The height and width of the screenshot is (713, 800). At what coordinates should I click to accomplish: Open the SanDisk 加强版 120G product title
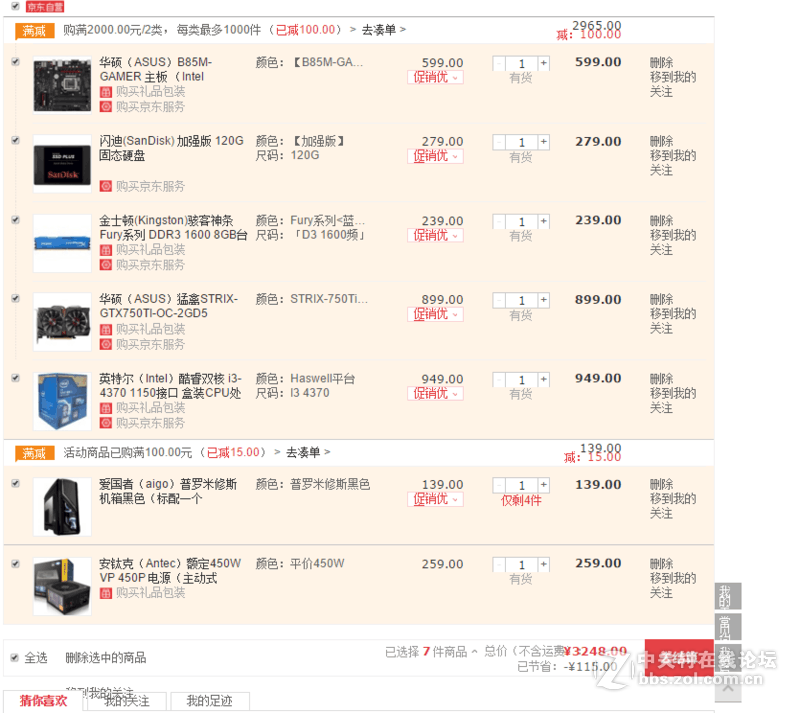click(x=171, y=148)
